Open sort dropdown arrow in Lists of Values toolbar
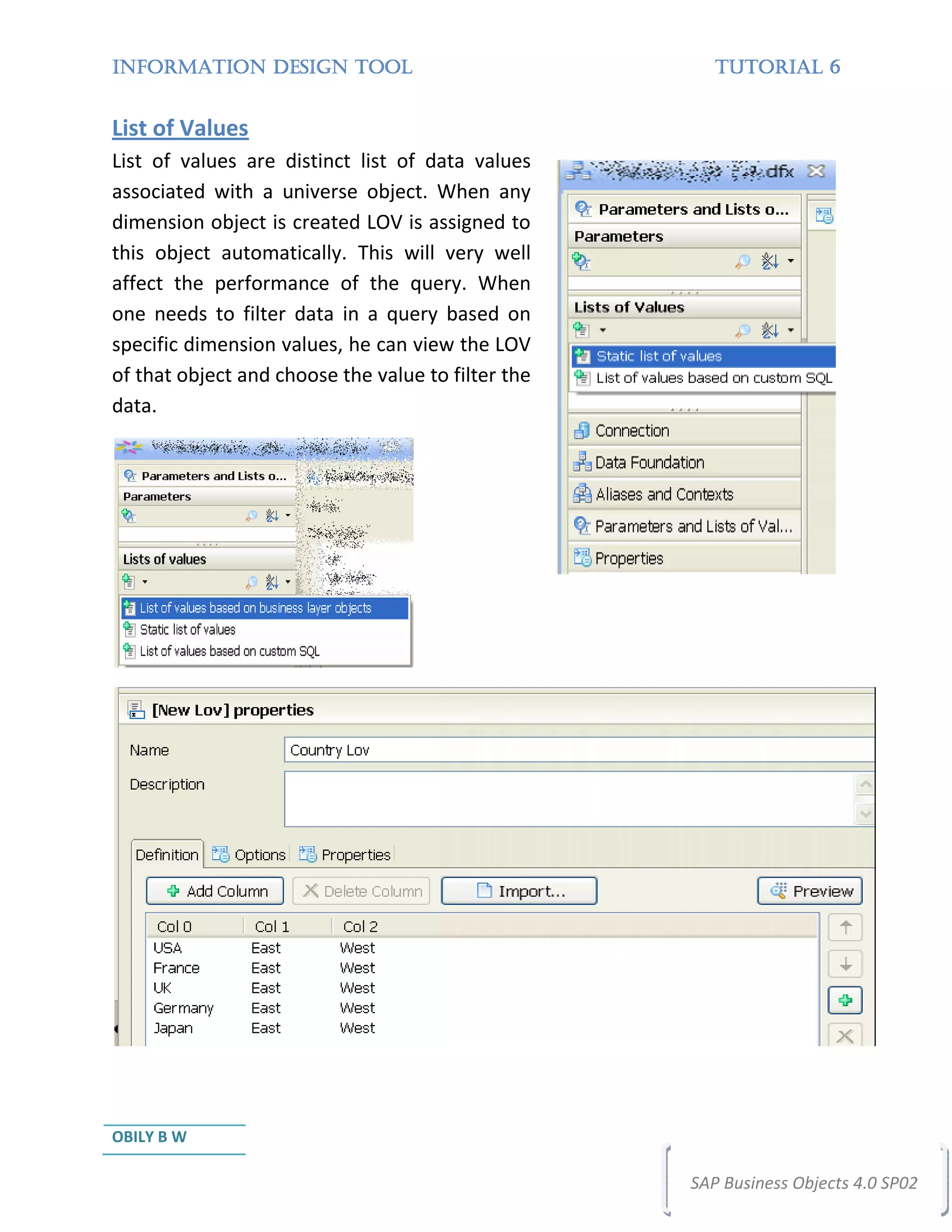 [x=791, y=331]
